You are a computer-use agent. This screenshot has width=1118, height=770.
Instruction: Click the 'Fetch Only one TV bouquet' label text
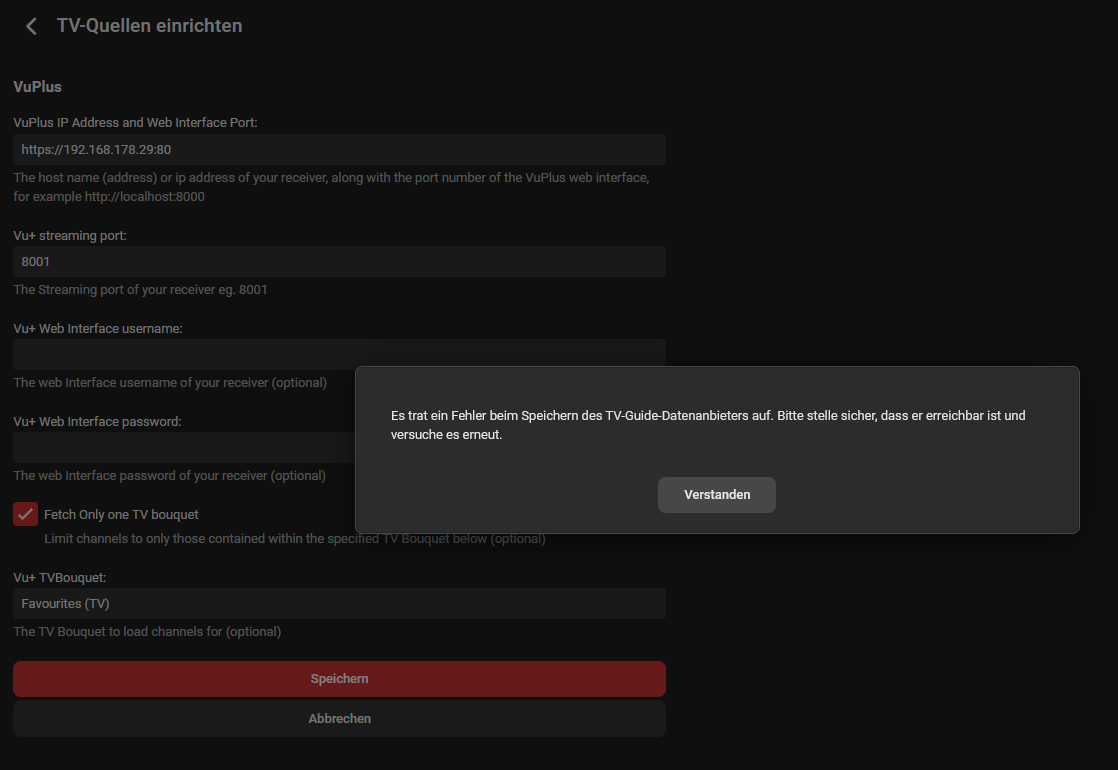coord(121,514)
